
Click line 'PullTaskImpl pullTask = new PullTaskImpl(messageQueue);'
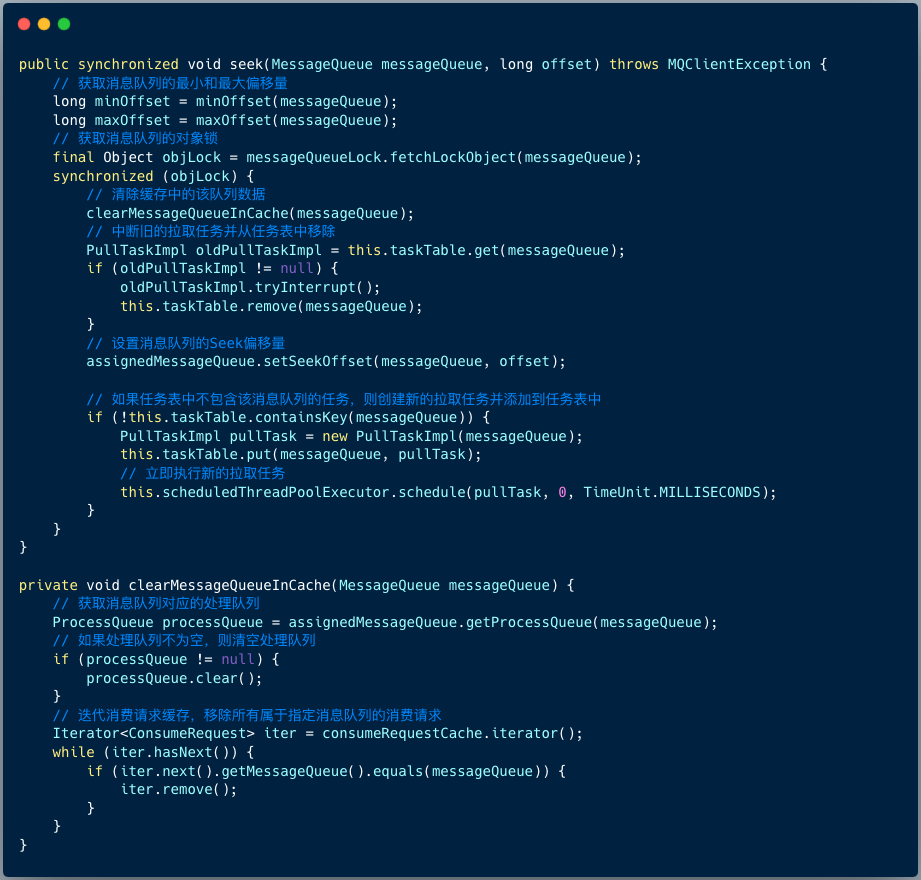[351, 436]
